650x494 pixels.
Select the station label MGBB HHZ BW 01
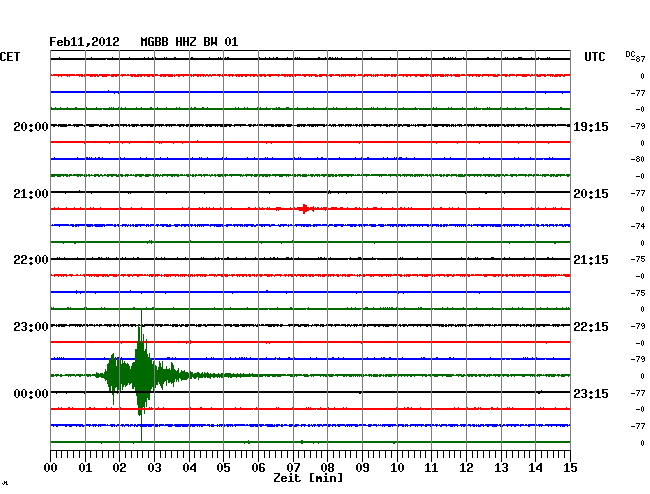coord(189,42)
